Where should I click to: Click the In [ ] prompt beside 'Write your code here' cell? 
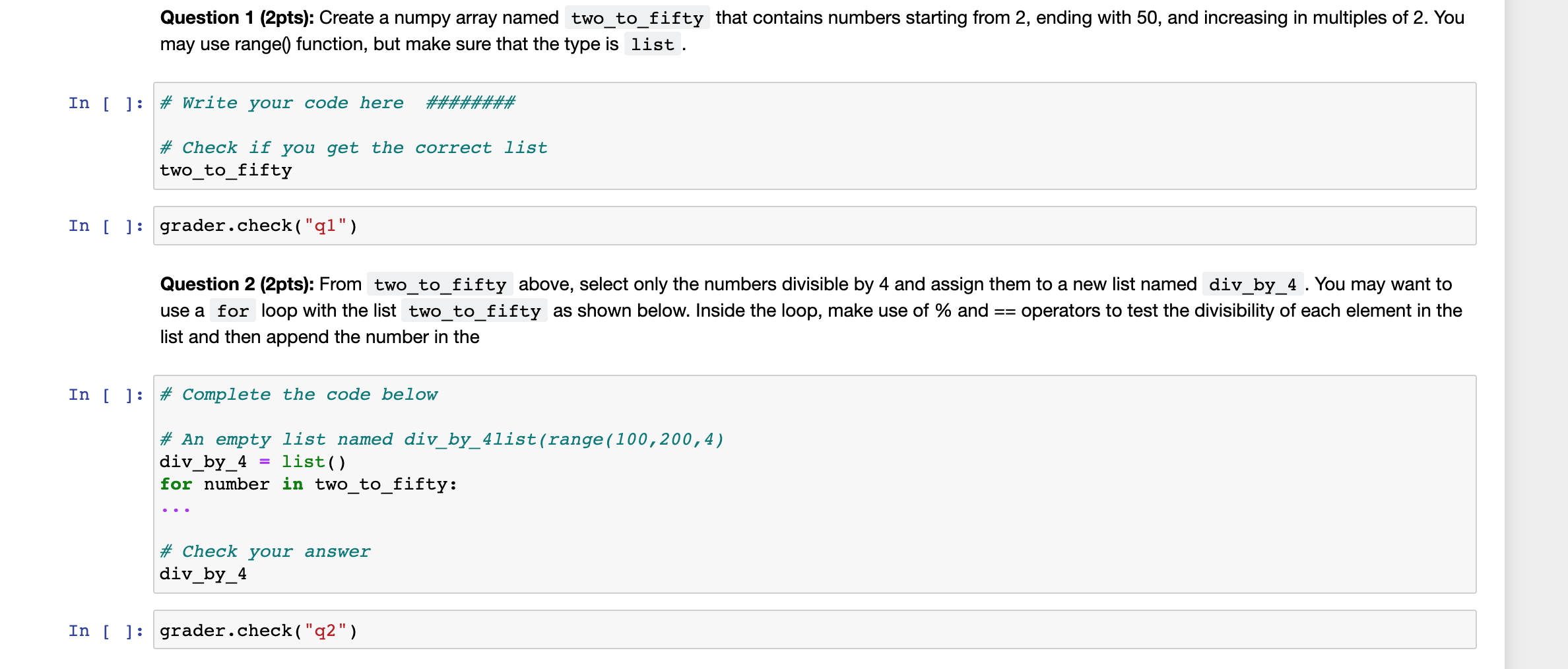(106, 103)
